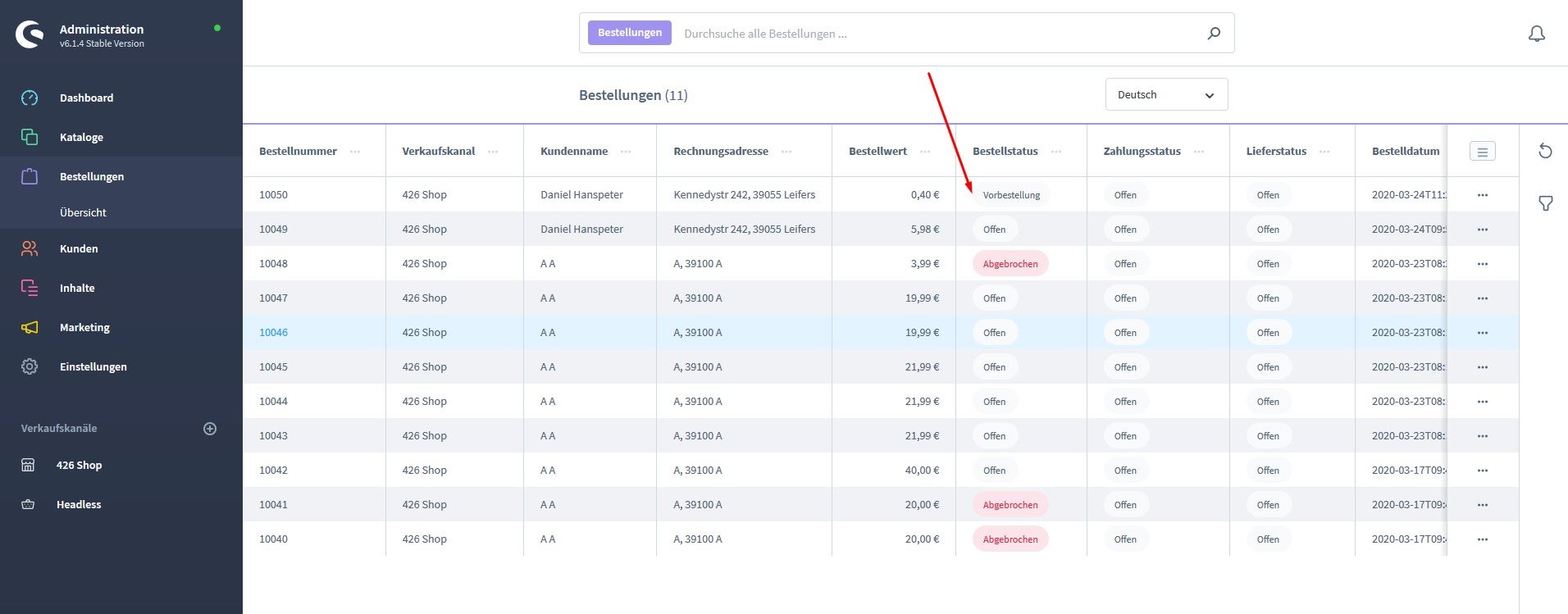Sort by Bestellwert column header
The height and width of the screenshot is (614, 1568).
click(x=877, y=151)
